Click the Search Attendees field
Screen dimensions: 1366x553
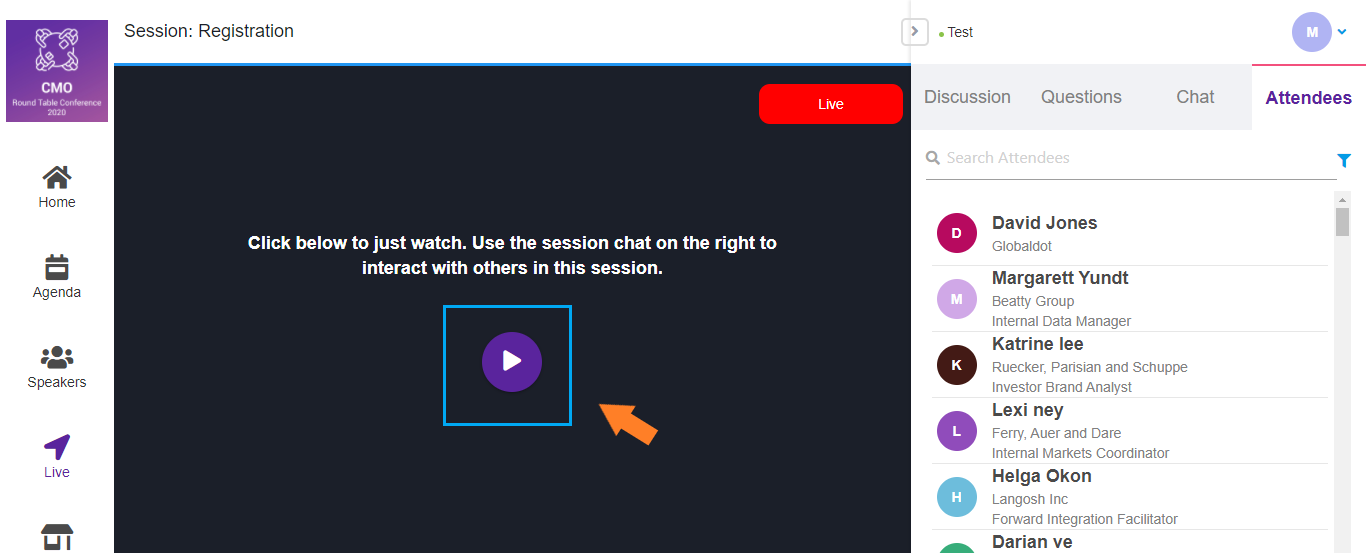[x=1130, y=158]
